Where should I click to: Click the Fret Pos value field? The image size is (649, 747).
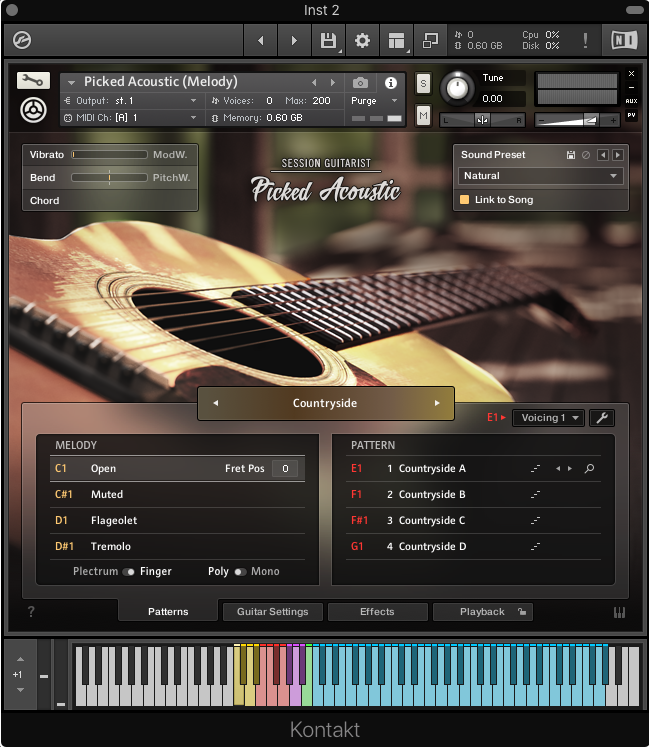click(285, 468)
